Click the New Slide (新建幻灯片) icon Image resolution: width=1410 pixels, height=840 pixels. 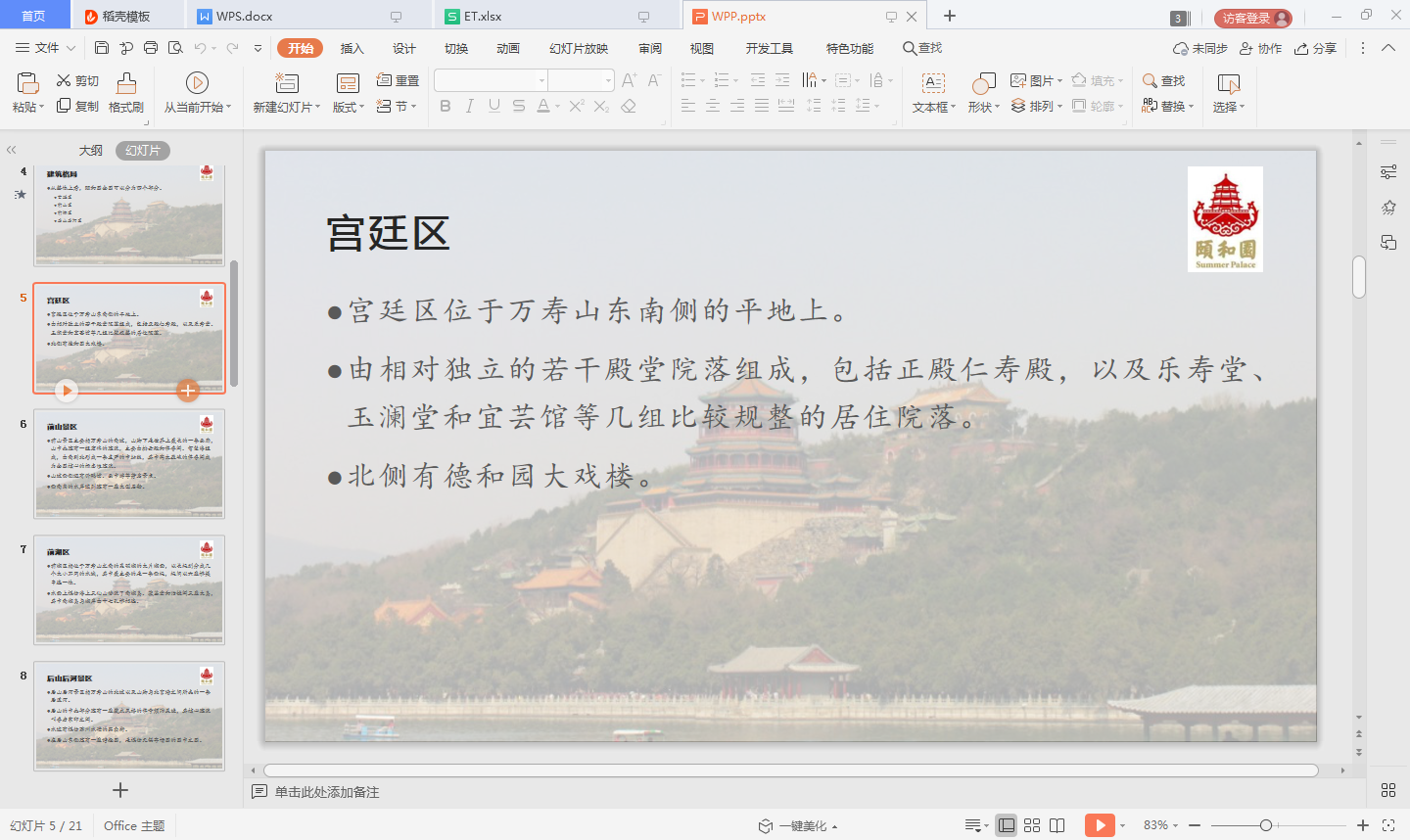click(286, 83)
